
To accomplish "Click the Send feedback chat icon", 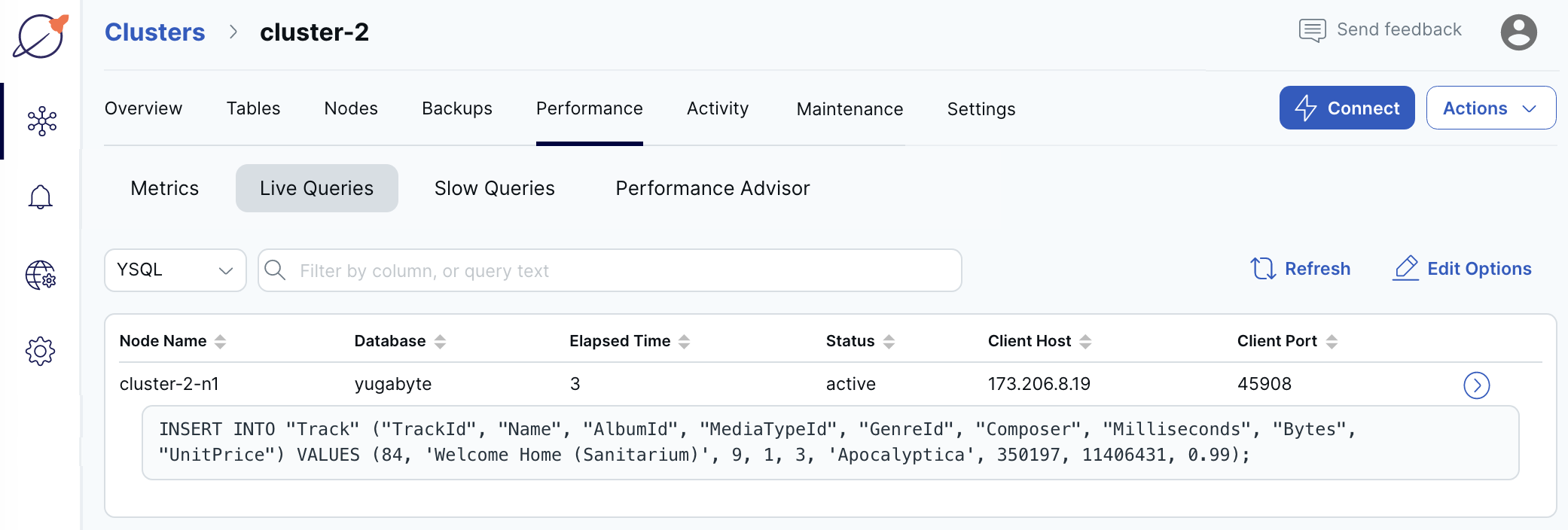I will pos(1312,31).
